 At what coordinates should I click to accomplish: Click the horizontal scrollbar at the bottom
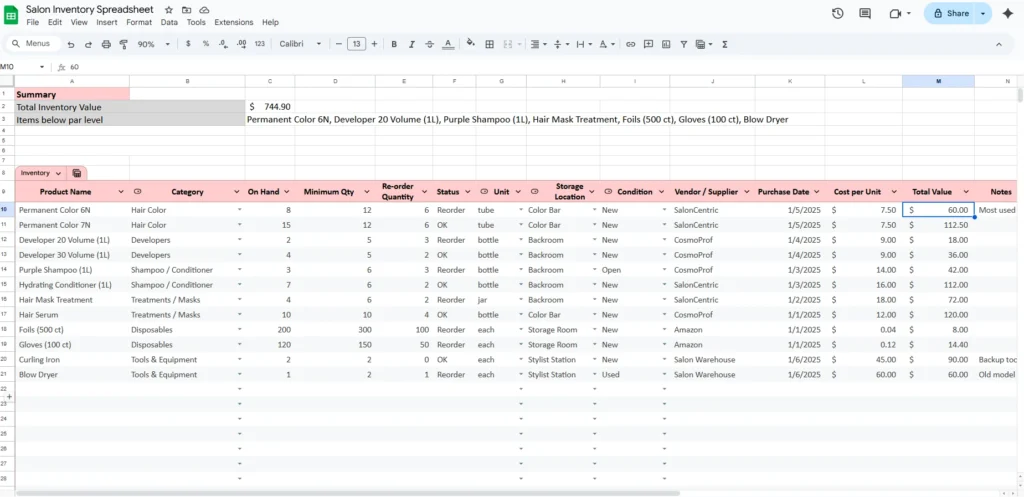tap(348, 493)
